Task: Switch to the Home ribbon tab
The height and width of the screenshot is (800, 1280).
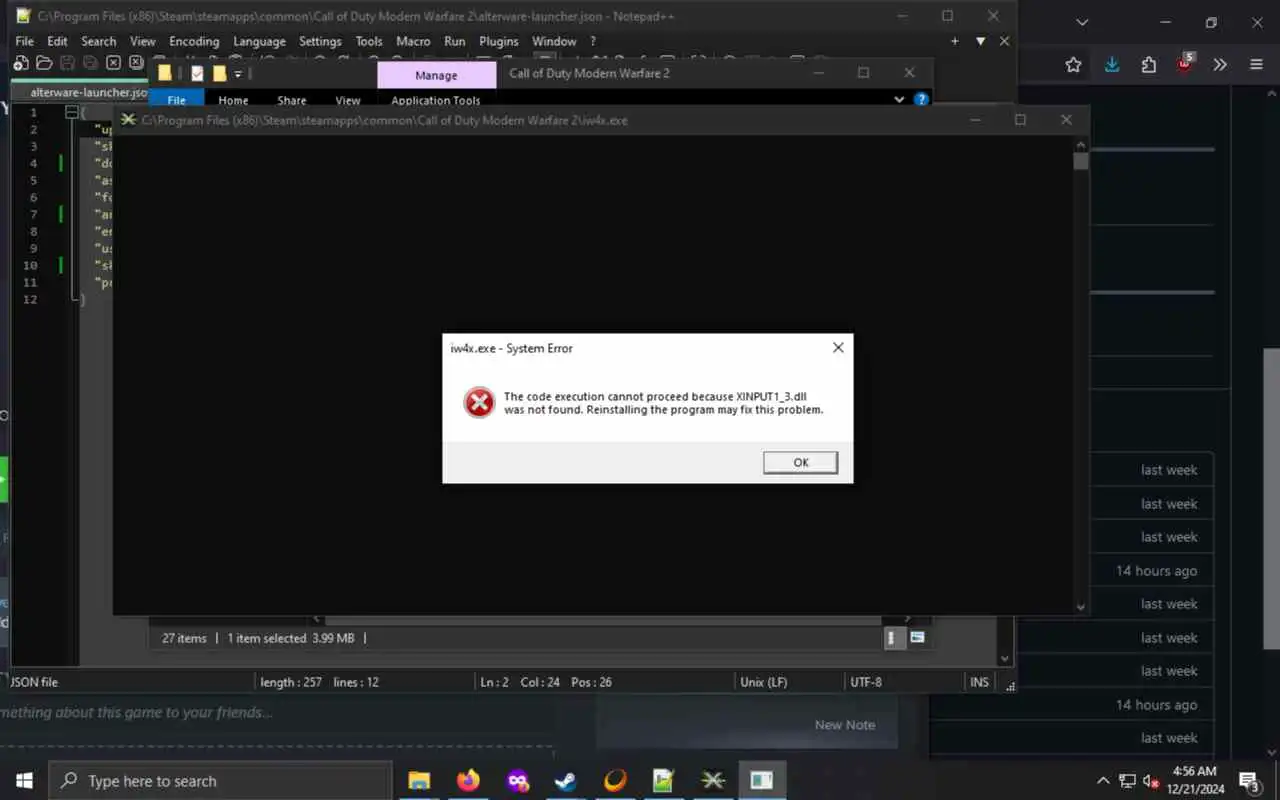Action: coord(233,100)
